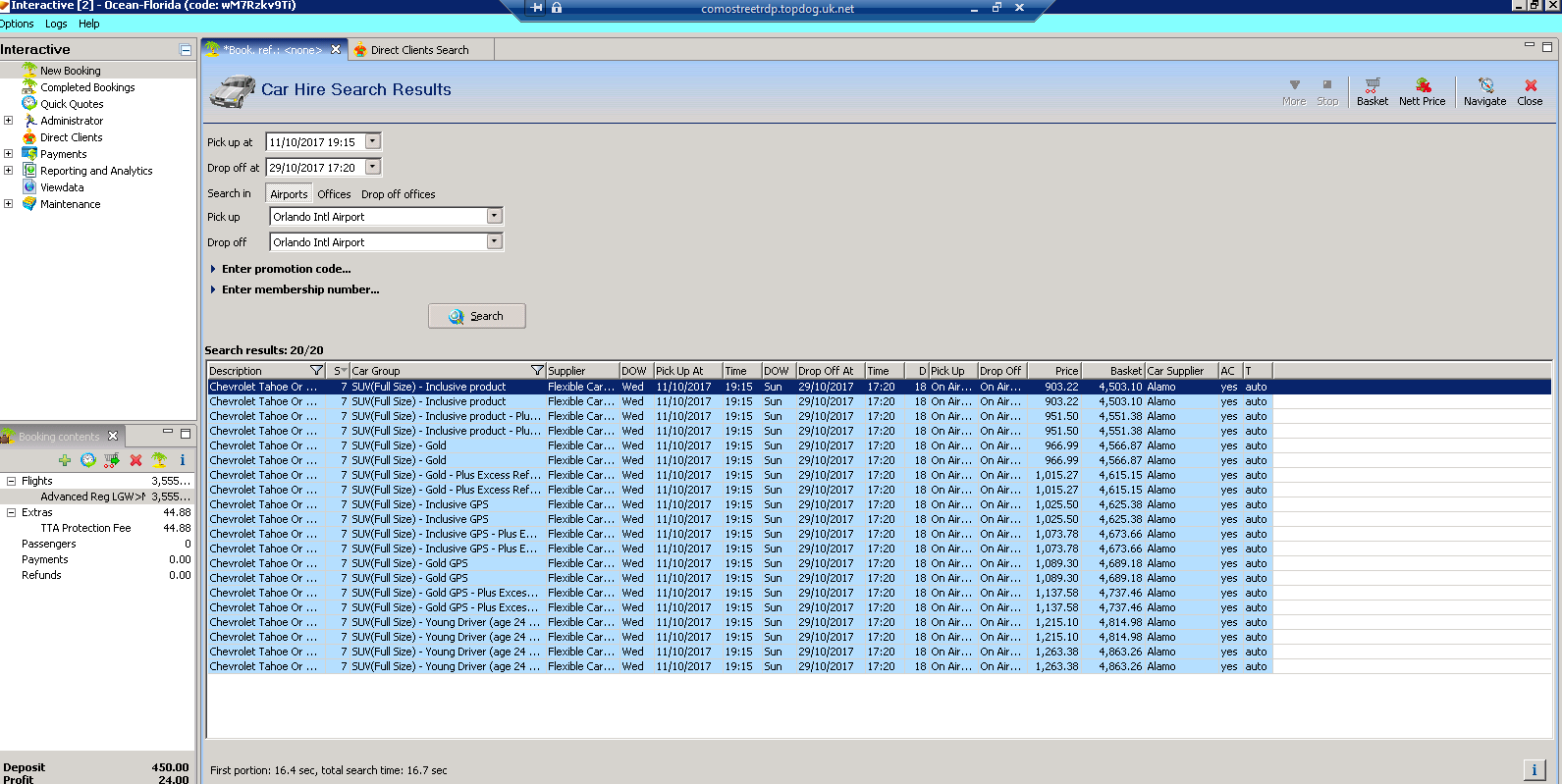The image size is (1562, 784).
Task: Open the Pick up airport dropdown
Action: 494,216
